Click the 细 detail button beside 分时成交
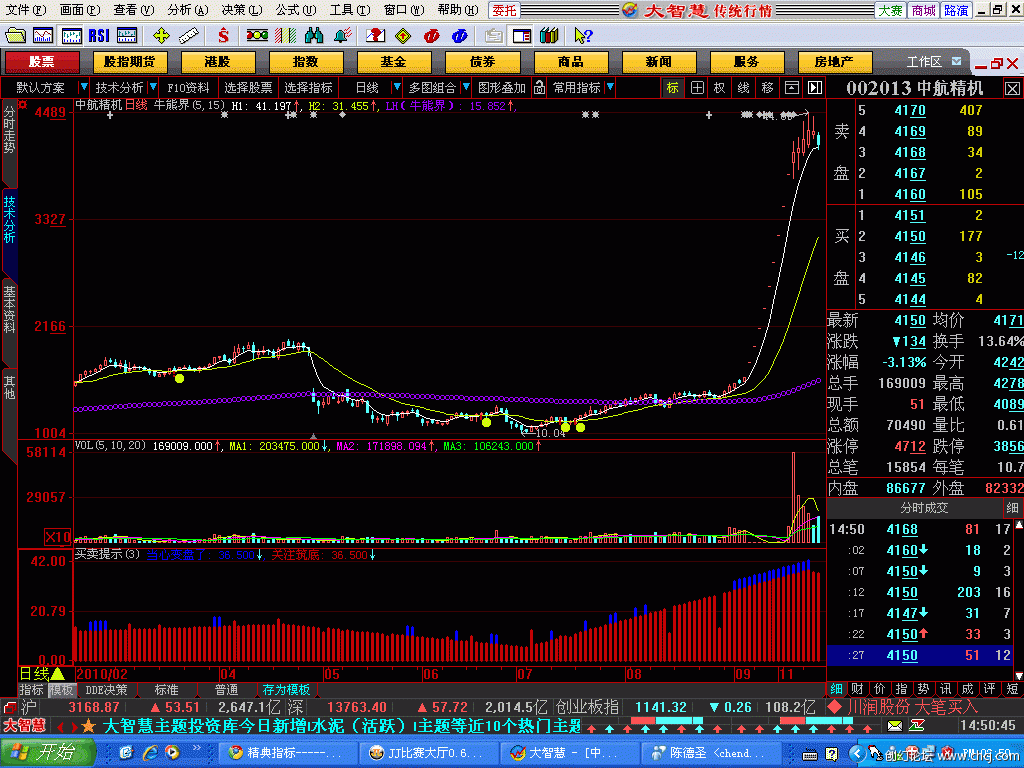1024x768 pixels. click(x=1012, y=507)
